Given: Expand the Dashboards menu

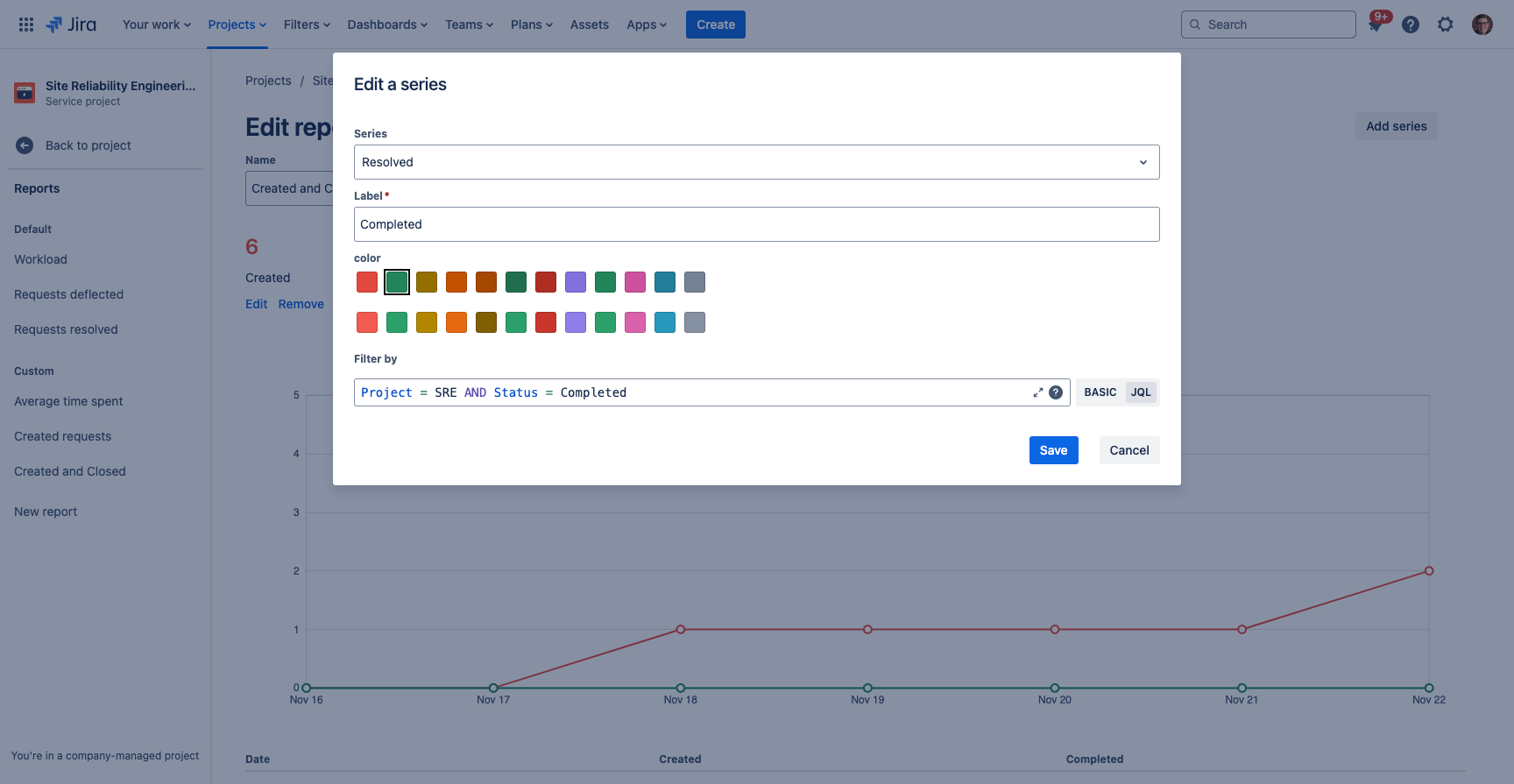Looking at the screenshot, I should [387, 25].
